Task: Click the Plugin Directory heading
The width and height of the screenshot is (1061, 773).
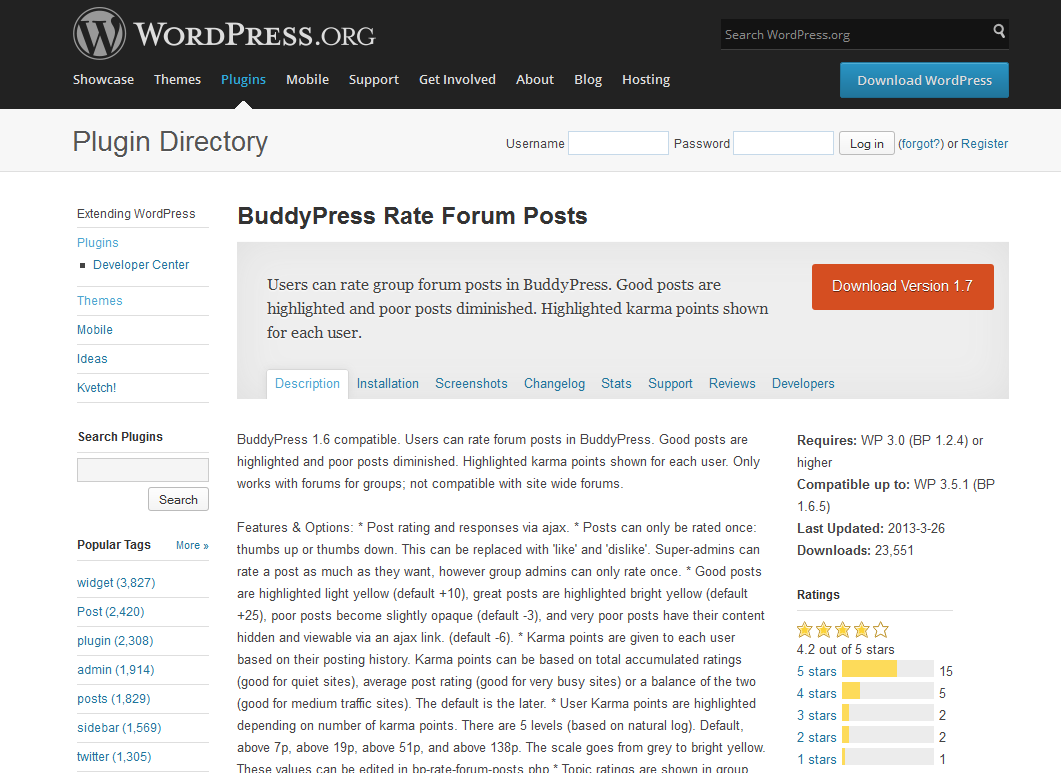Action: [x=170, y=142]
